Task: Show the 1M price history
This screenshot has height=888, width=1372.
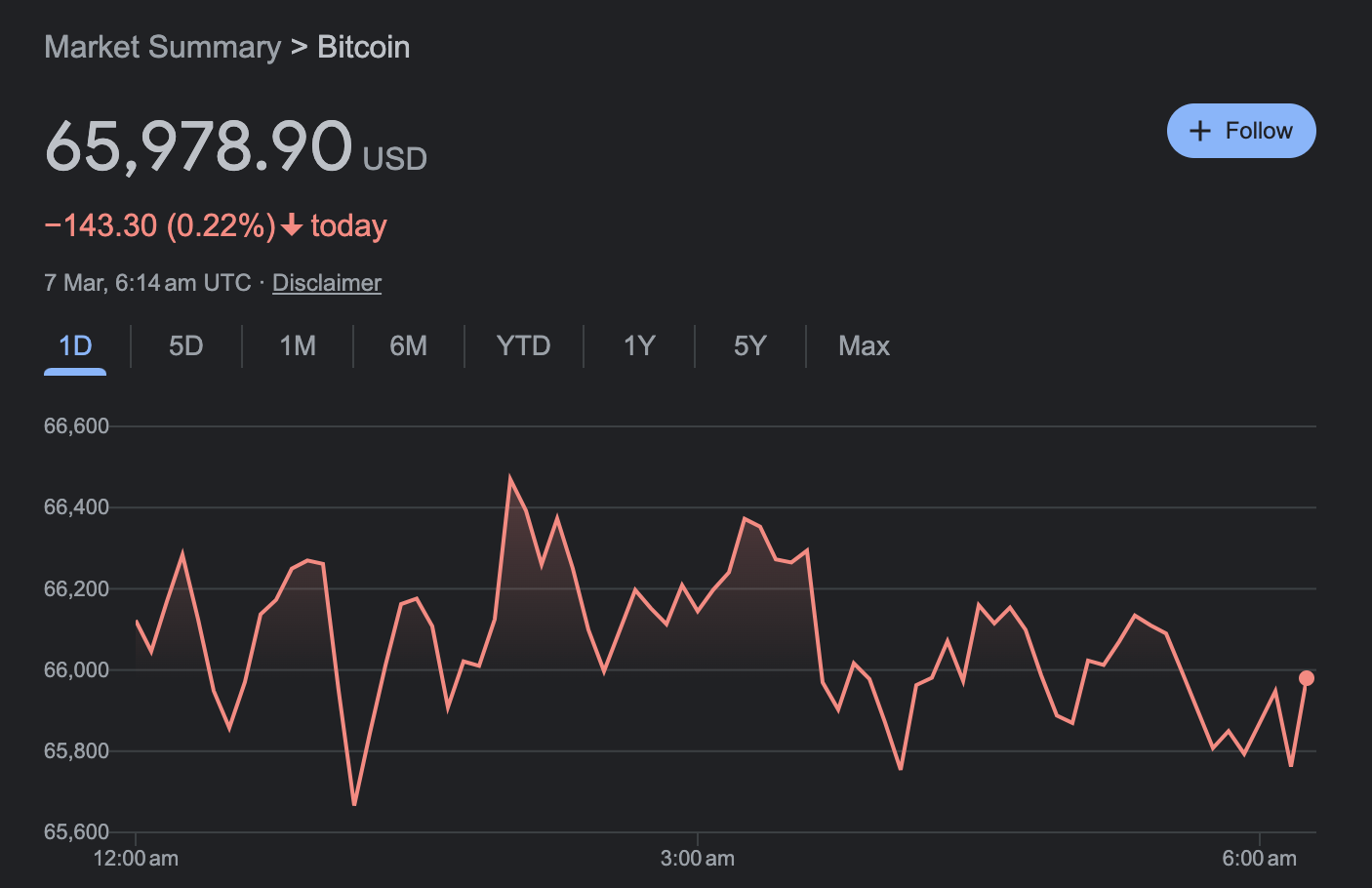Action: click(298, 346)
